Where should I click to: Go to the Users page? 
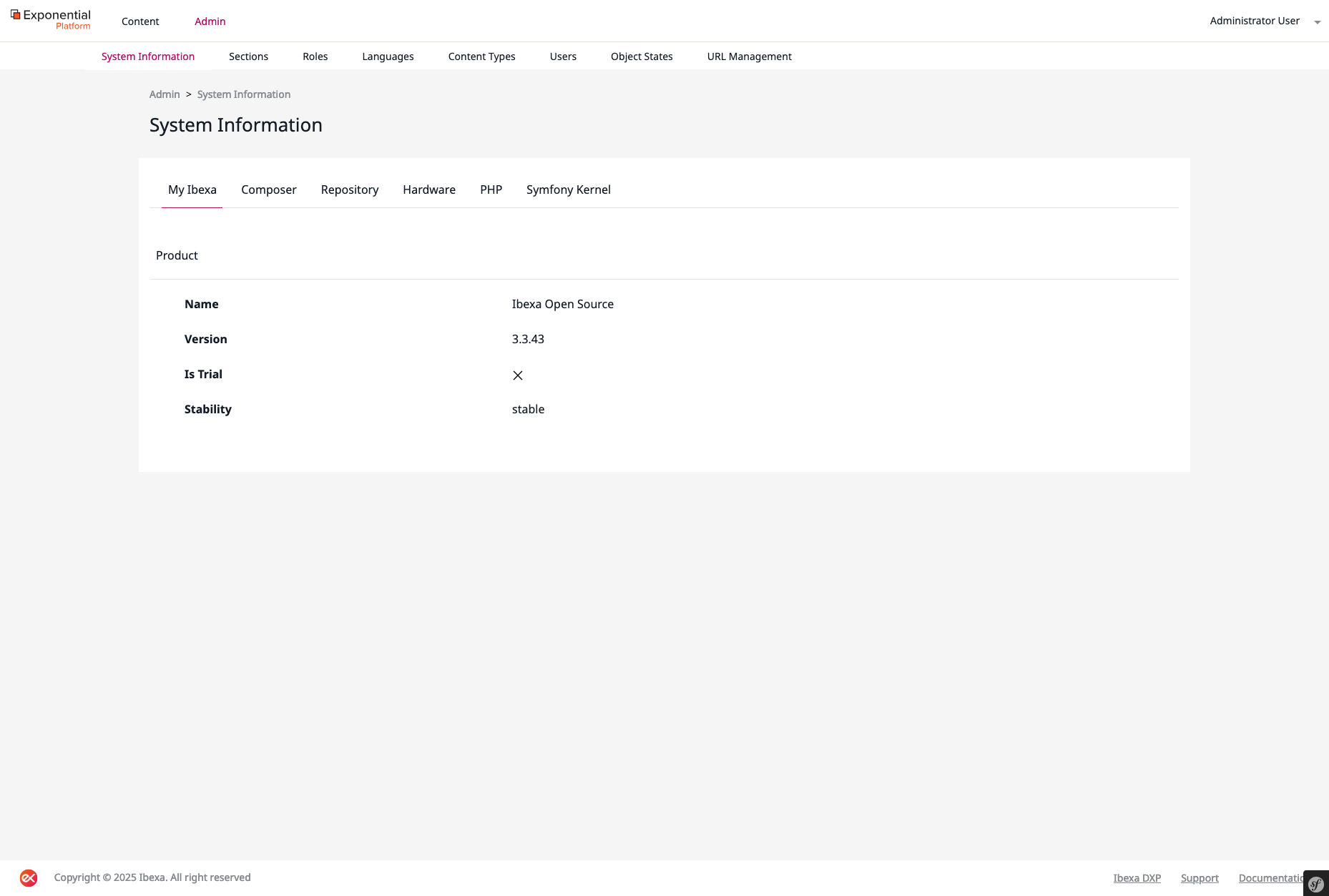coord(563,56)
